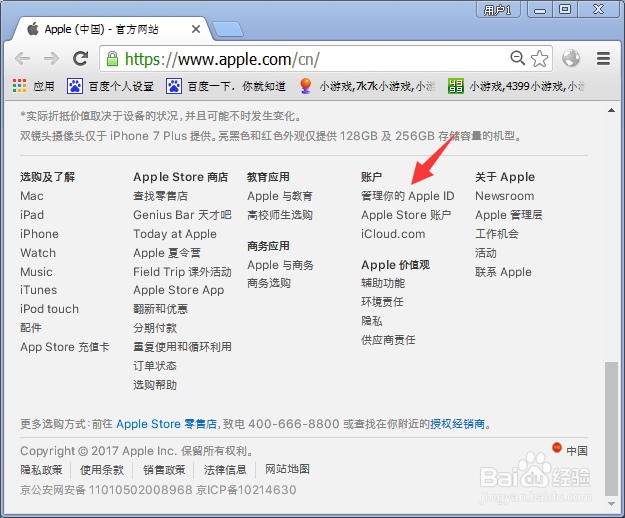This screenshot has height=518, width=625.
Task: Open the 订单状态 link
Action: pyautogui.click(x=155, y=366)
